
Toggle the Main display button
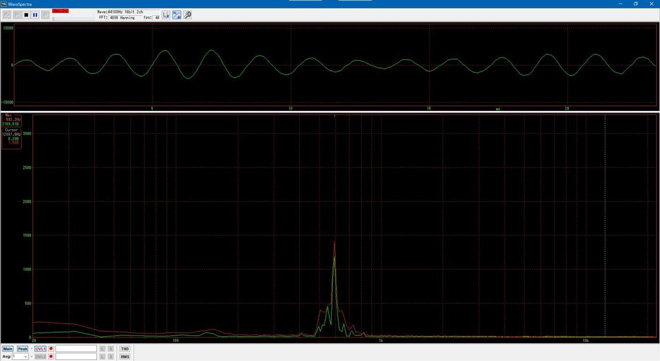[x=8, y=349]
